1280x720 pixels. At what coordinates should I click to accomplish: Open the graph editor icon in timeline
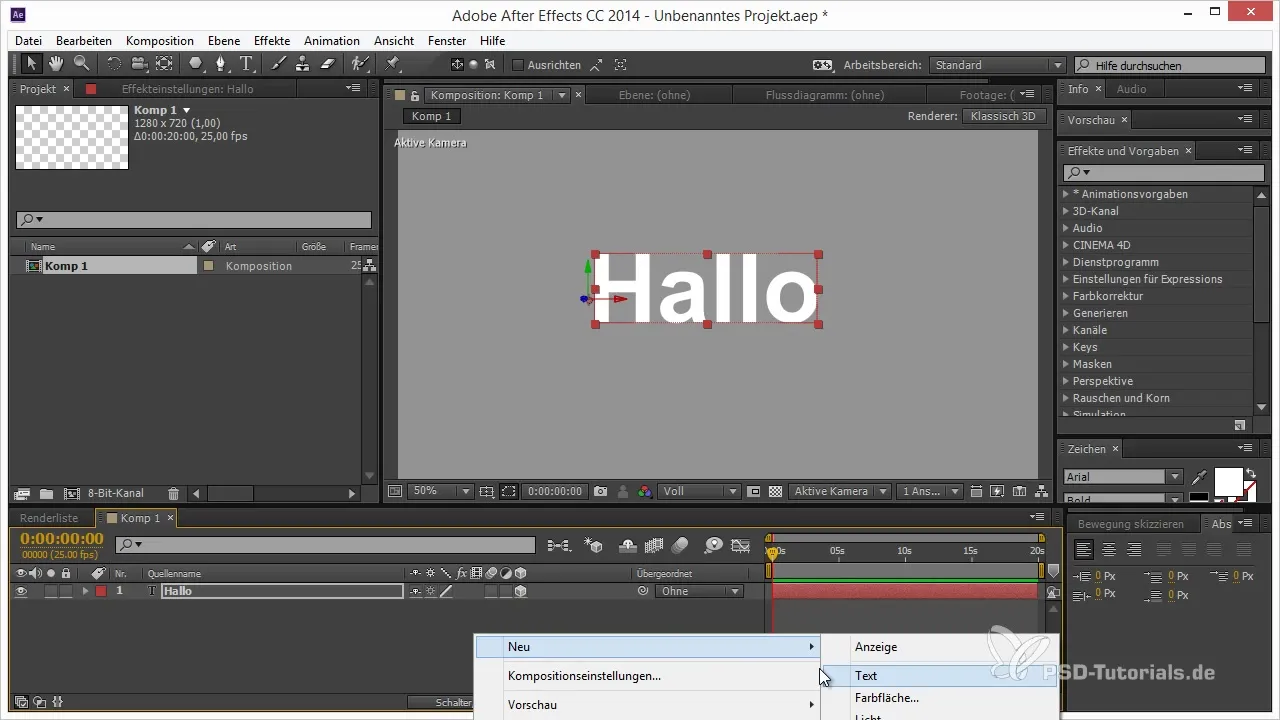point(741,545)
